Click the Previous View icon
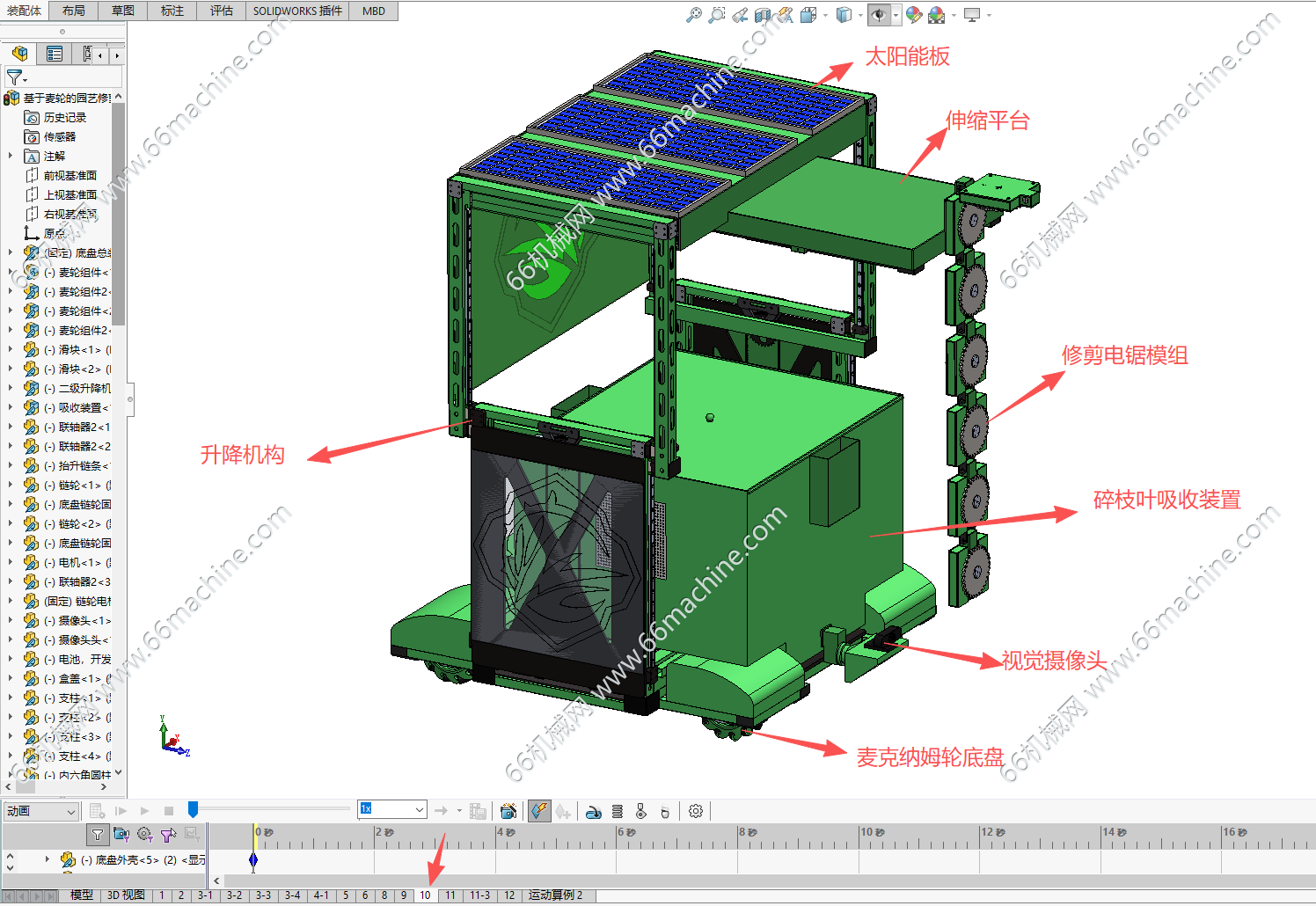Viewport: 1316px width, 906px height. pos(740,15)
